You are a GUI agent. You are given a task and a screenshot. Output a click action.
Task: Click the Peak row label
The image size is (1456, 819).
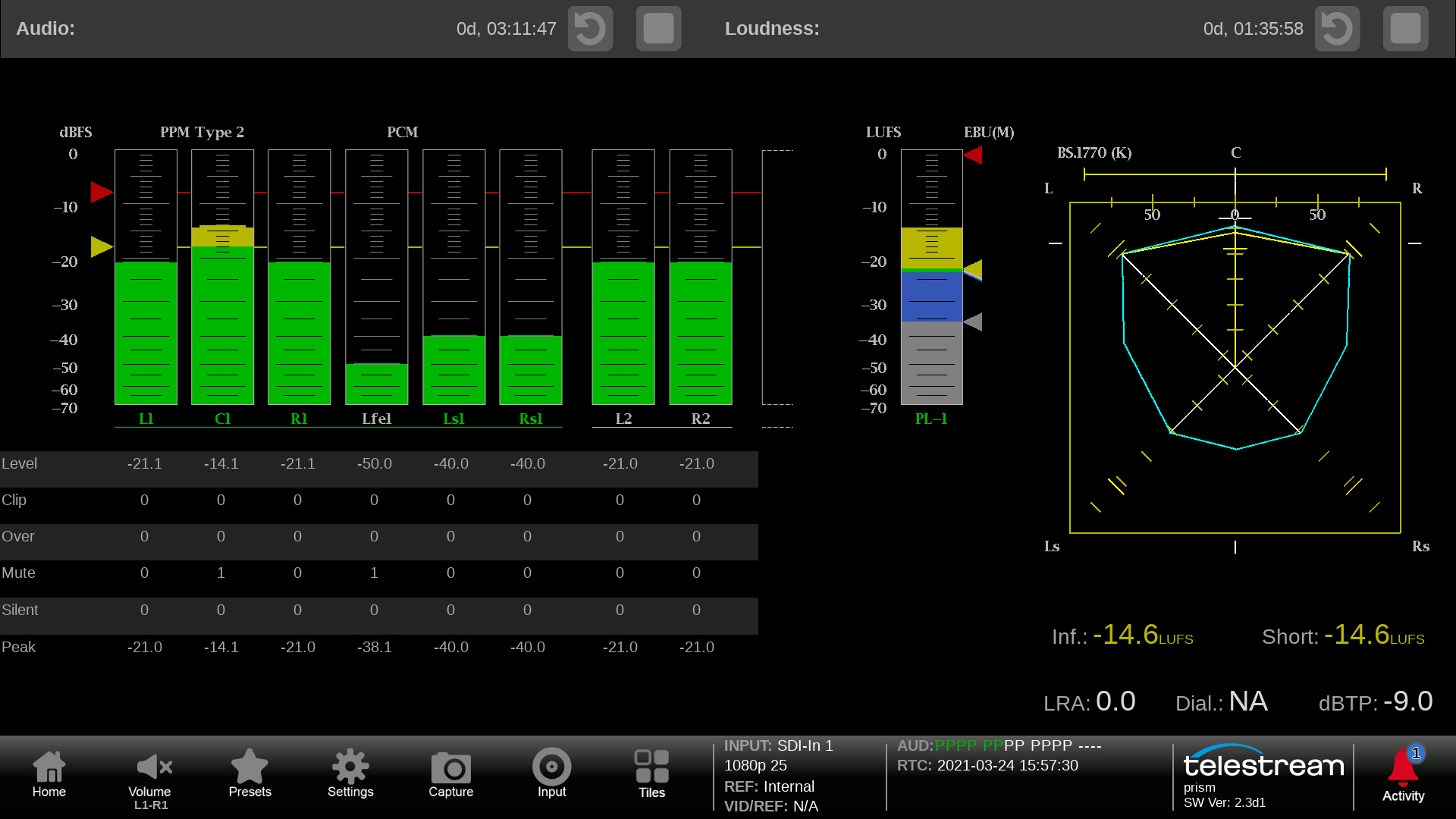pyautogui.click(x=18, y=647)
